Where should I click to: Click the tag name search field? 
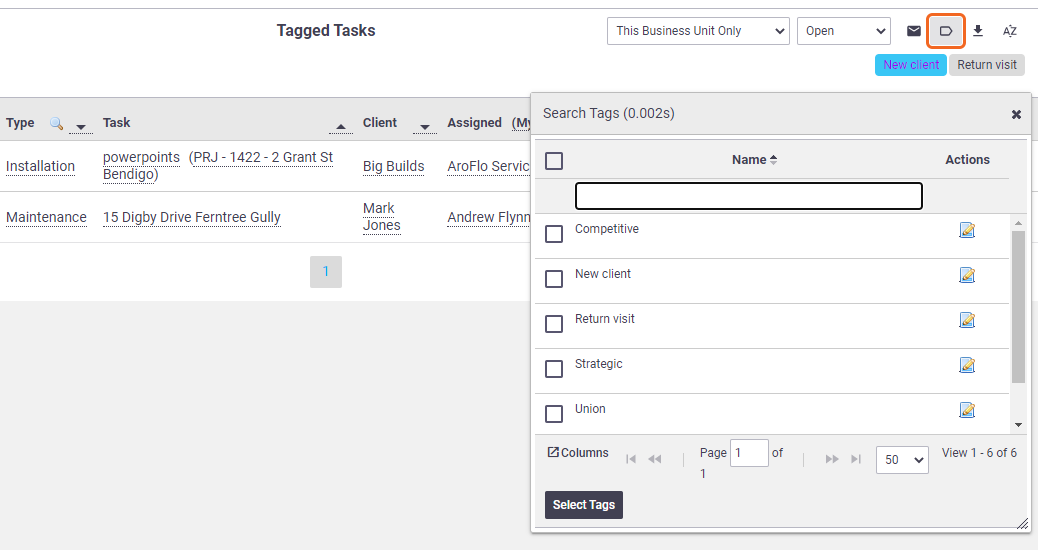click(749, 196)
